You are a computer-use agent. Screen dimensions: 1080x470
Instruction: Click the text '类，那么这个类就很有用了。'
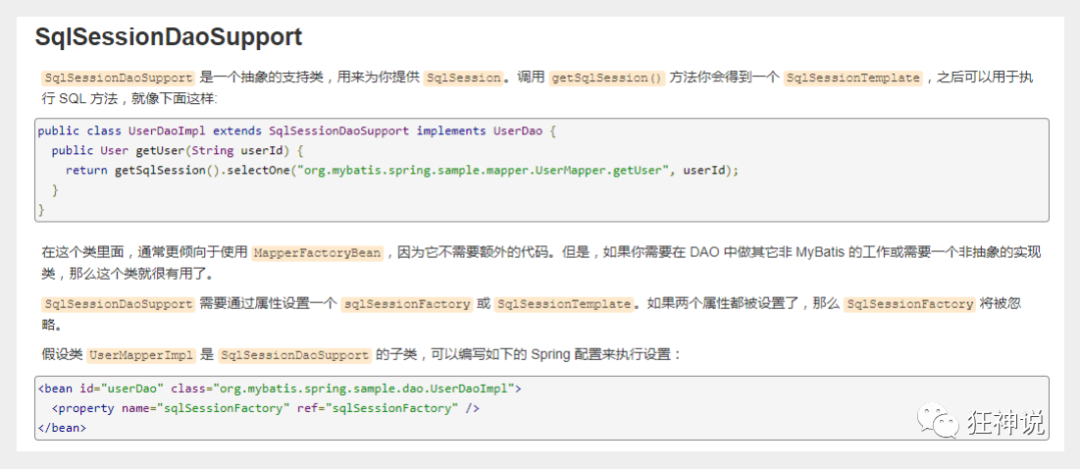pos(129,274)
